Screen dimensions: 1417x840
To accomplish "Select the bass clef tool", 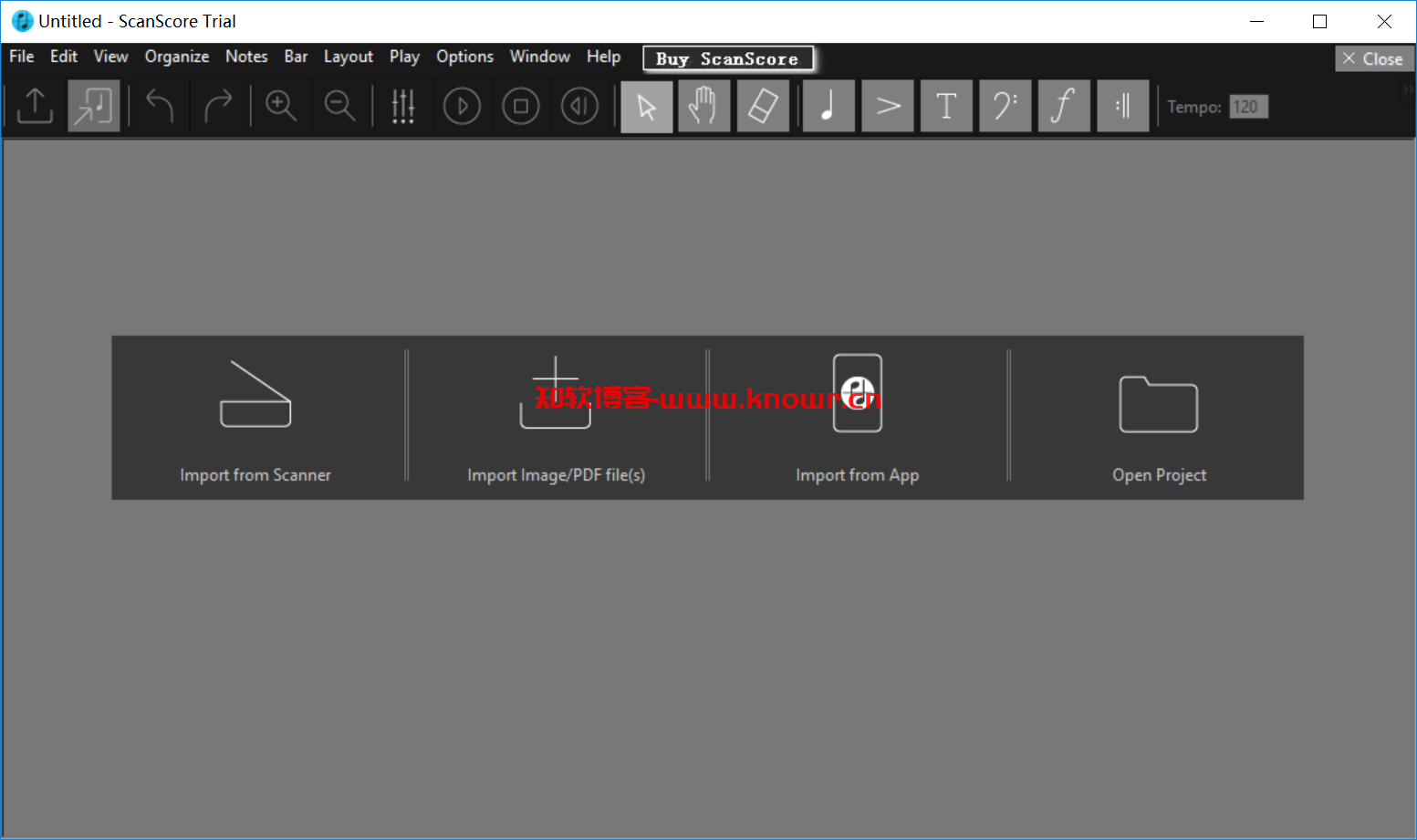I will 1005,107.
